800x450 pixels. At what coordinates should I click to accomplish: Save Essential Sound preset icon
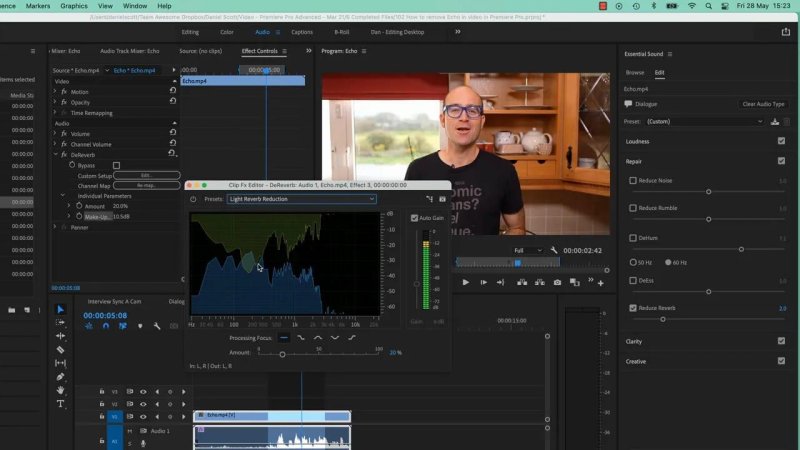point(774,121)
